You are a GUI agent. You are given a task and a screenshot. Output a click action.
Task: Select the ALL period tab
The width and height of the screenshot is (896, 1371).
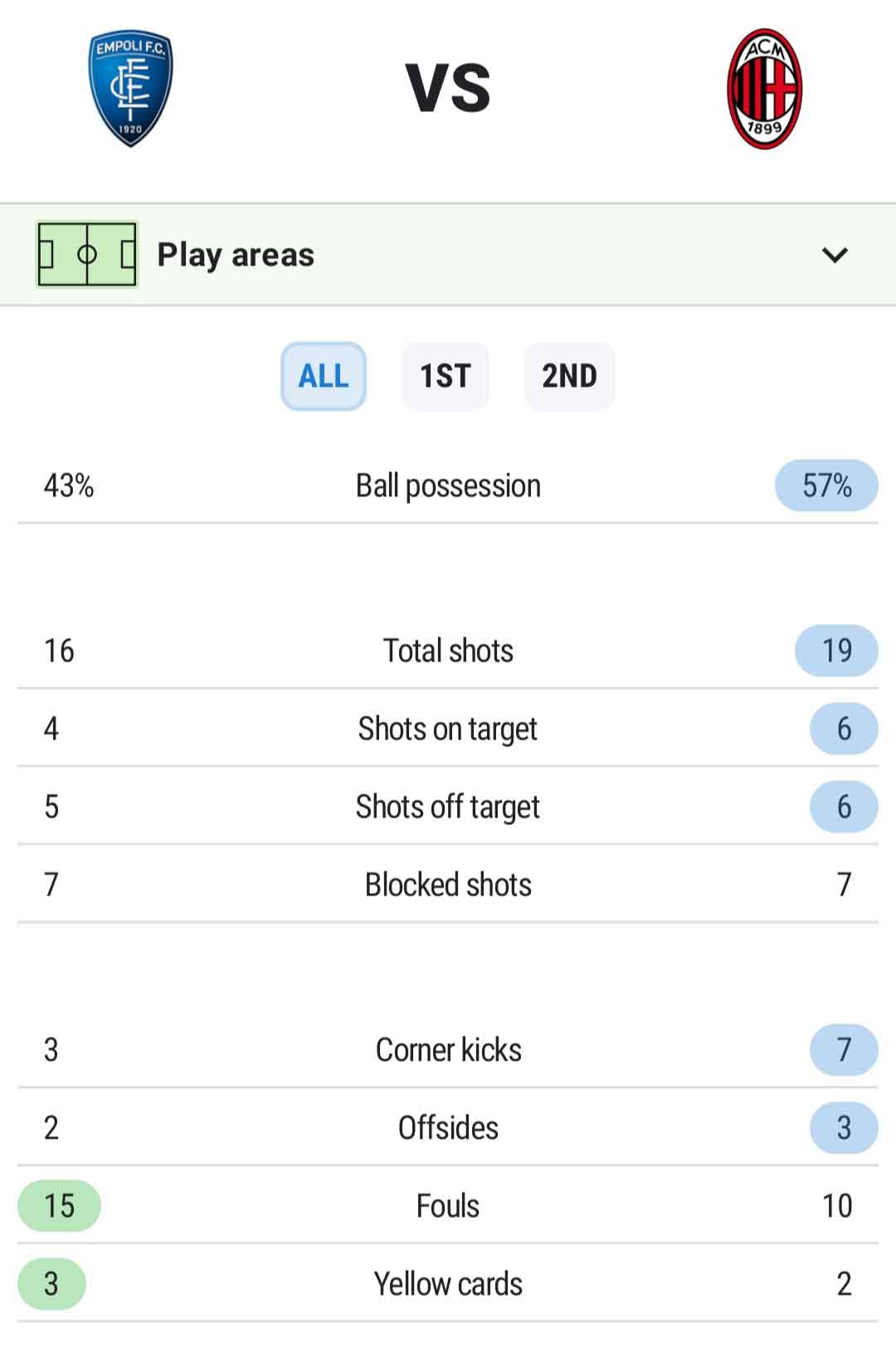pos(324,376)
